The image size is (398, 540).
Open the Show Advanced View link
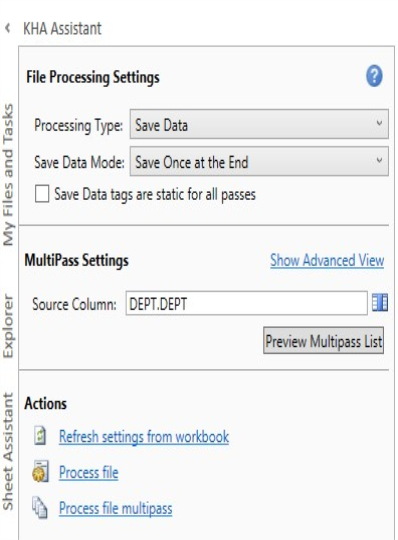pyautogui.click(x=327, y=260)
